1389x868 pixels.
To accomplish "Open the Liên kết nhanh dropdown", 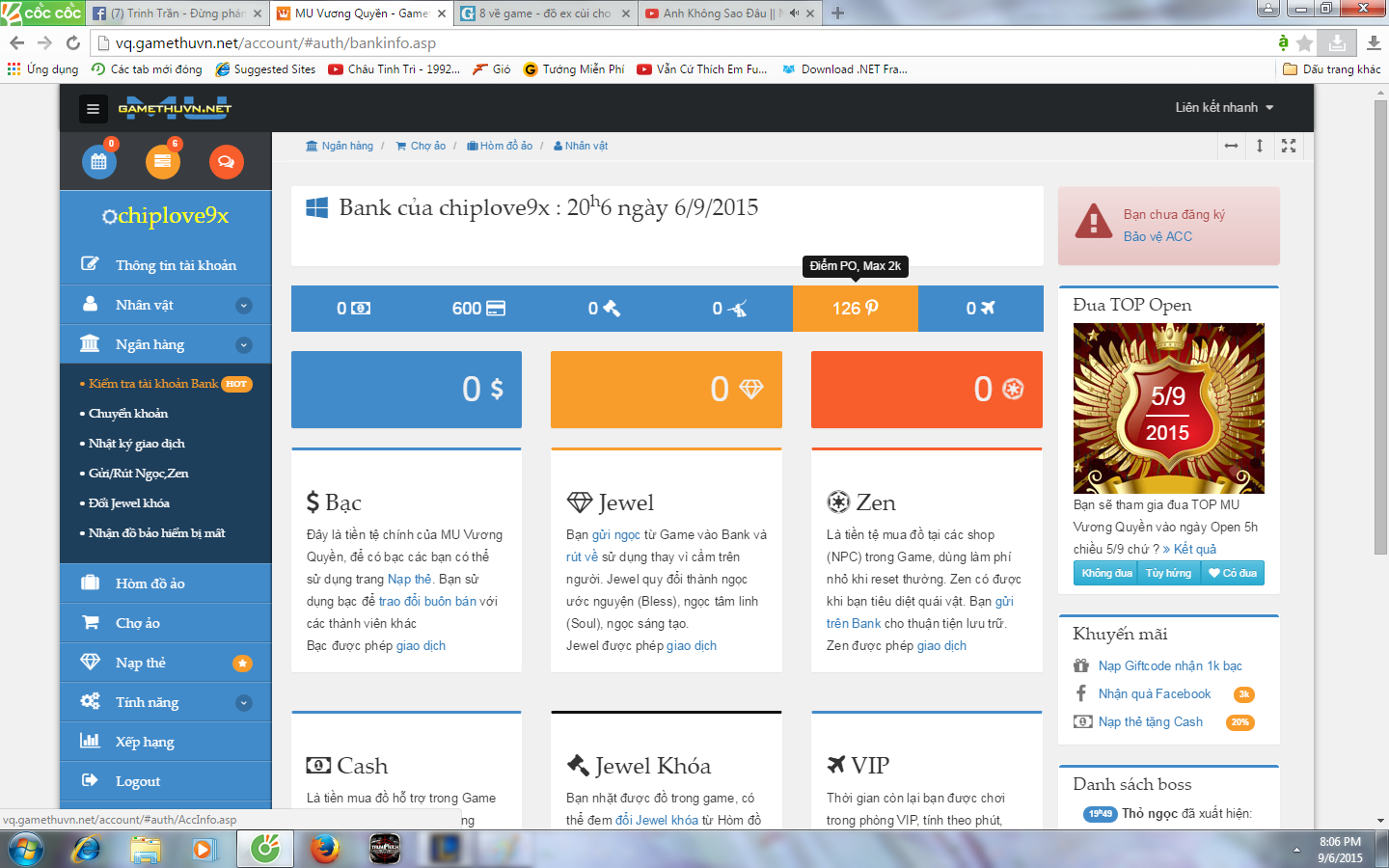I will (x=1224, y=108).
